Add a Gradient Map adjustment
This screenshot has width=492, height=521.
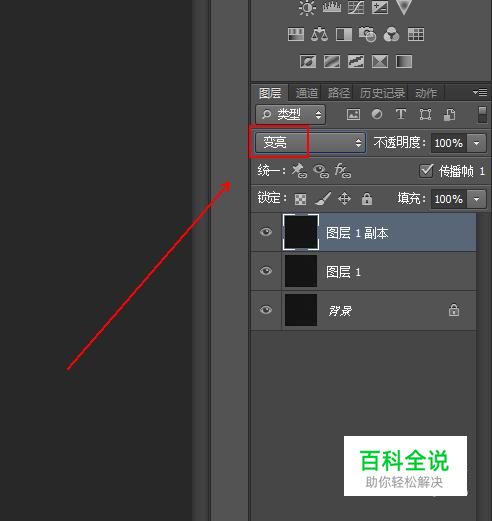(x=404, y=62)
